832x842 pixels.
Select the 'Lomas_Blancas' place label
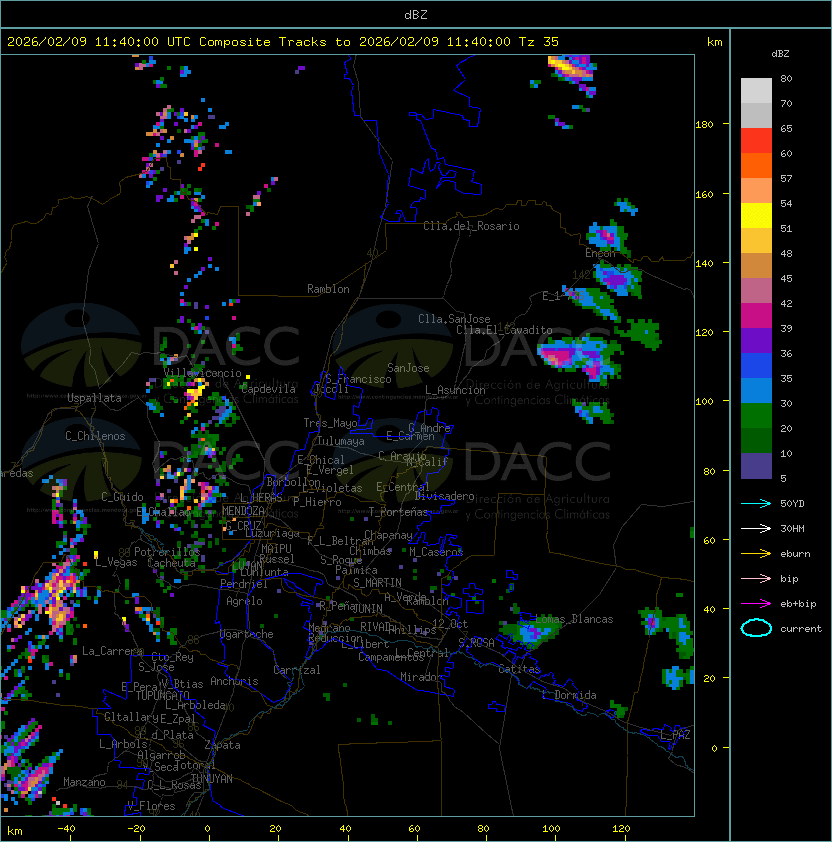click(574, 619)
